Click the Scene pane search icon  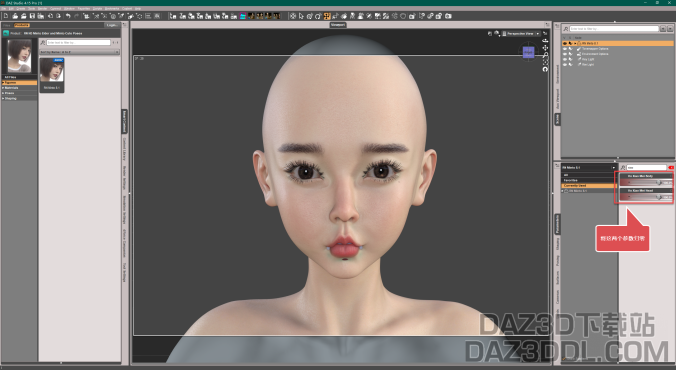tap(565, 29)
